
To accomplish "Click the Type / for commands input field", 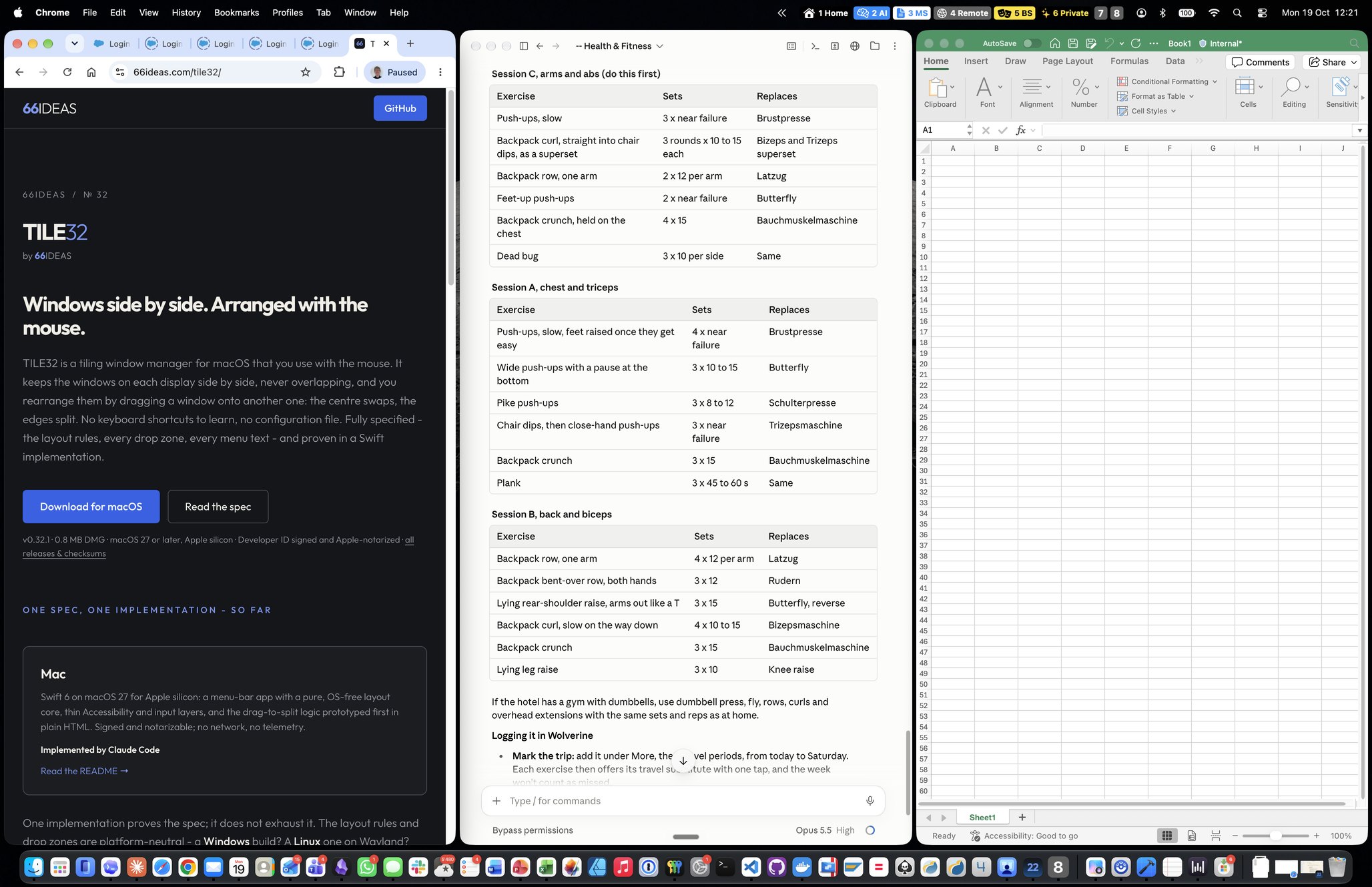I will (x=682, y=801).
